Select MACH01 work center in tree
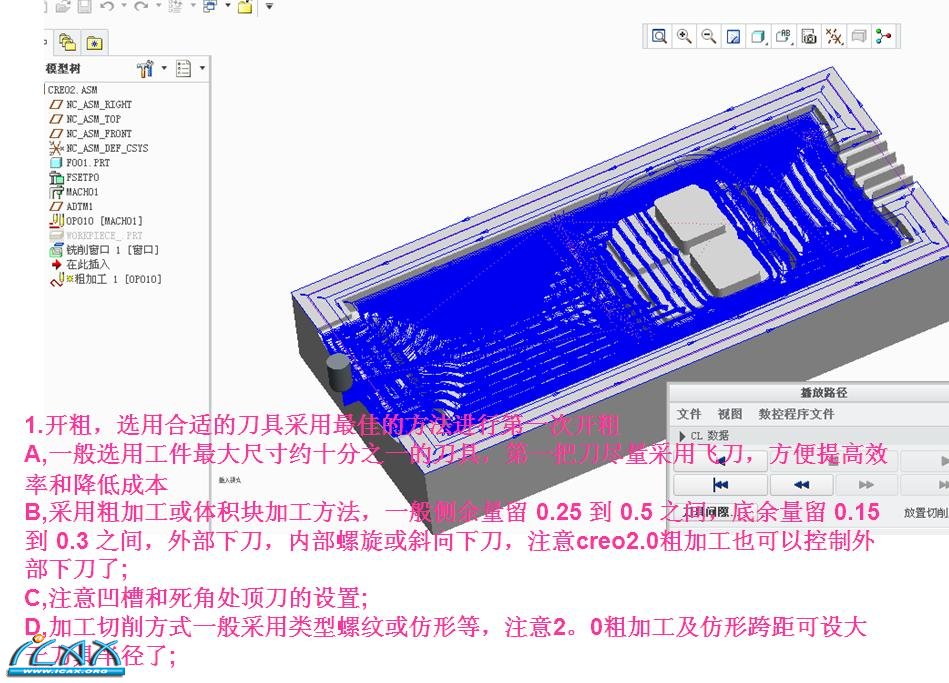949x683 pixels. tap(74, 192)
